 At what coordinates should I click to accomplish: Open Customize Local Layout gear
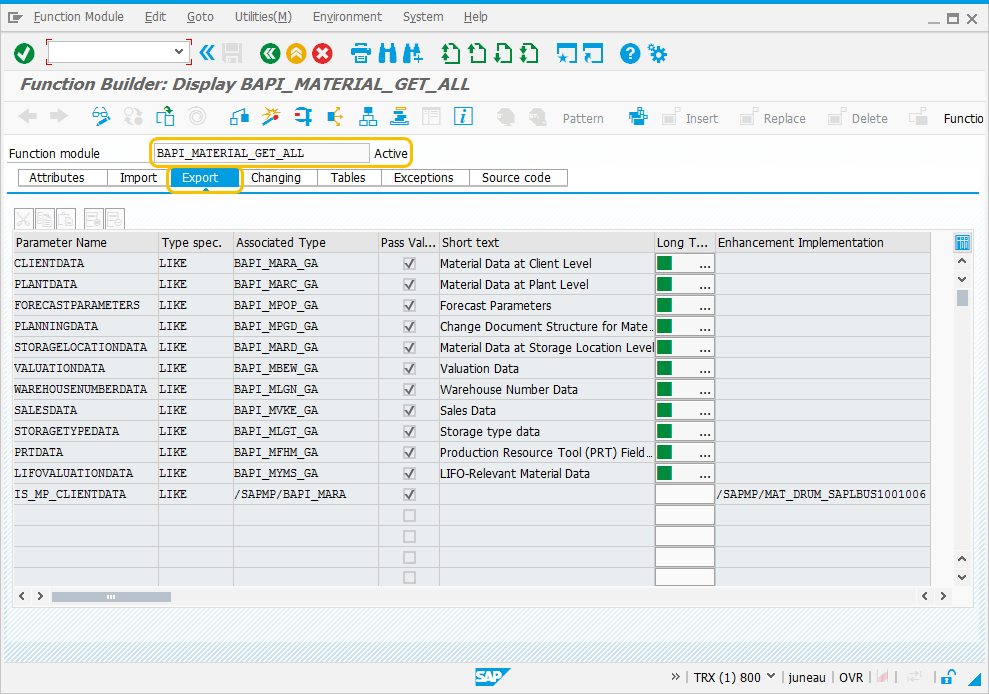click(657, 54)
